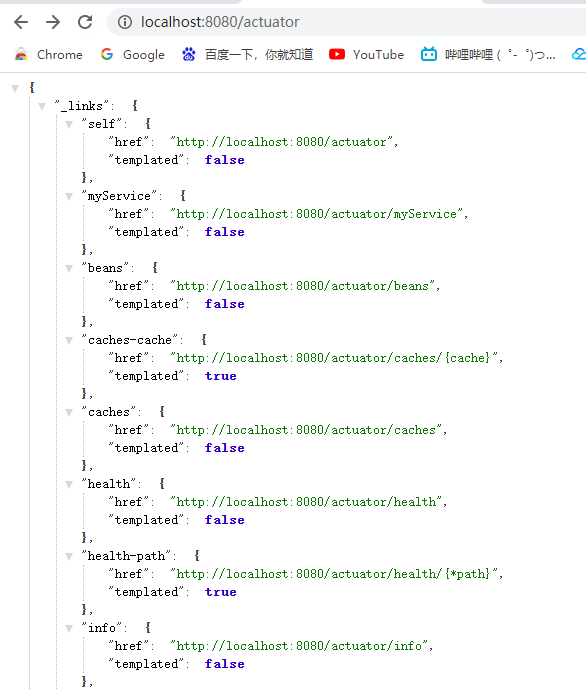Collapse the "self" node

coord(69,124)
